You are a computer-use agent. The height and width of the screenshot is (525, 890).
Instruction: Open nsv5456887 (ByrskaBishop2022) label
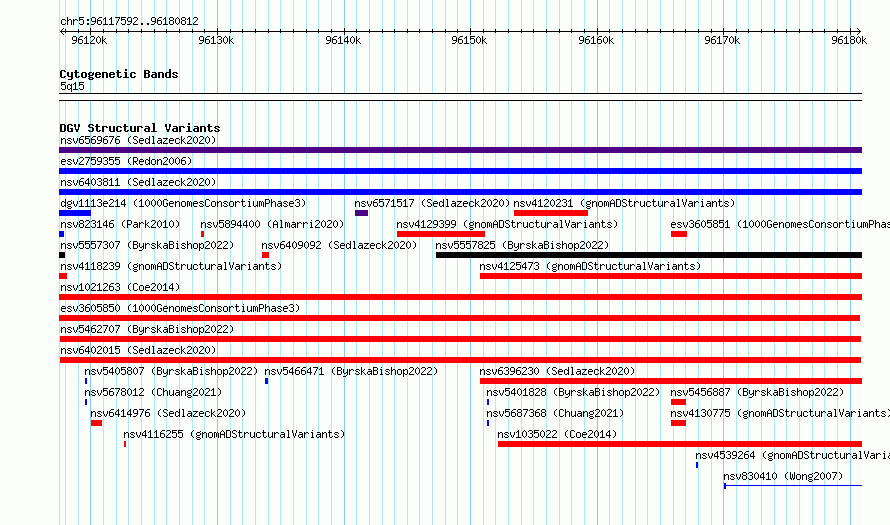757,392
